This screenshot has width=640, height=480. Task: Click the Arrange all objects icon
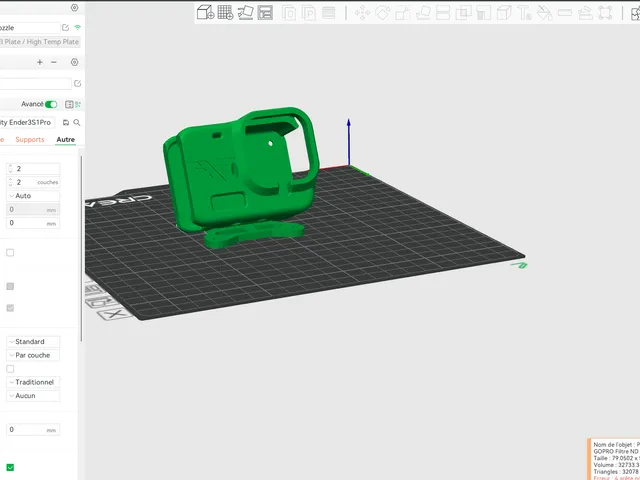[x=265, y=12]
